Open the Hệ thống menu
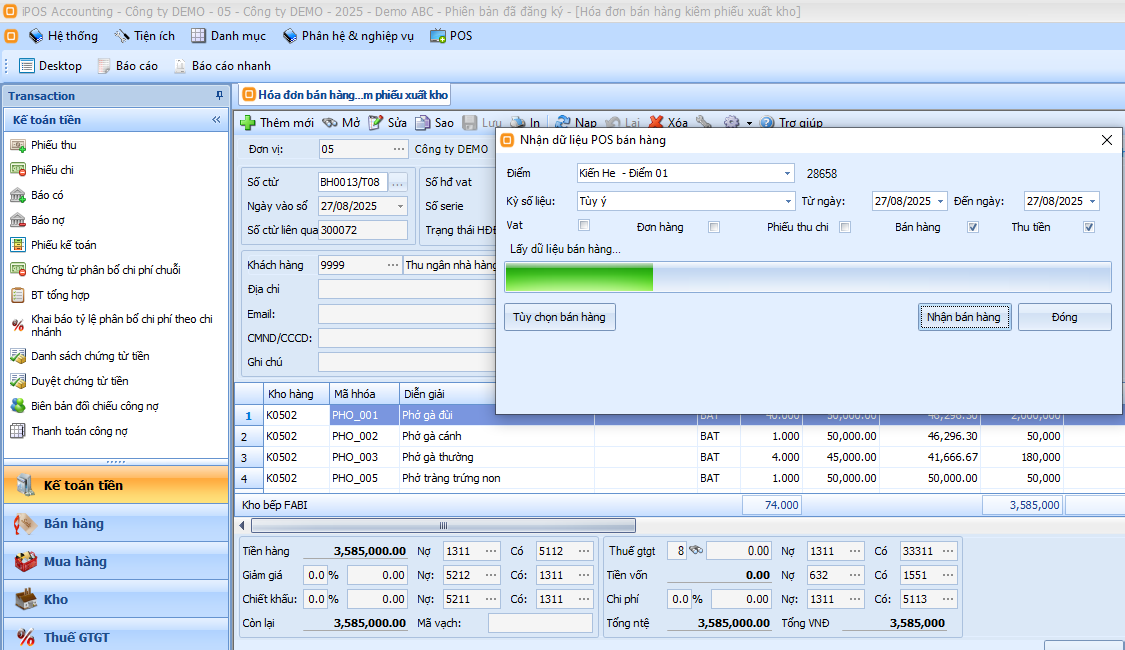Viewport: 1125px width, 650px height. 63,36
